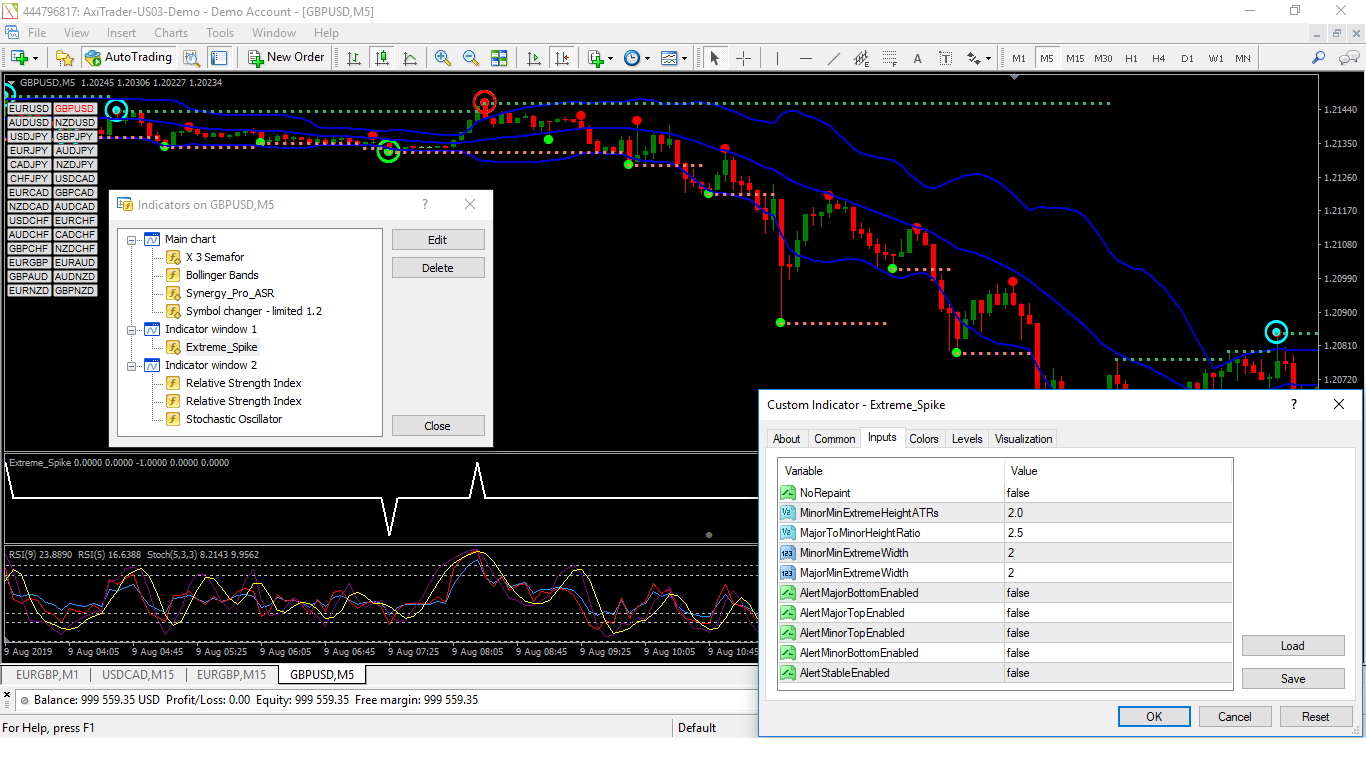Collapse the Main chart tree node
The width and height of the screenshot is (1366, 768).
coord(131,239)
